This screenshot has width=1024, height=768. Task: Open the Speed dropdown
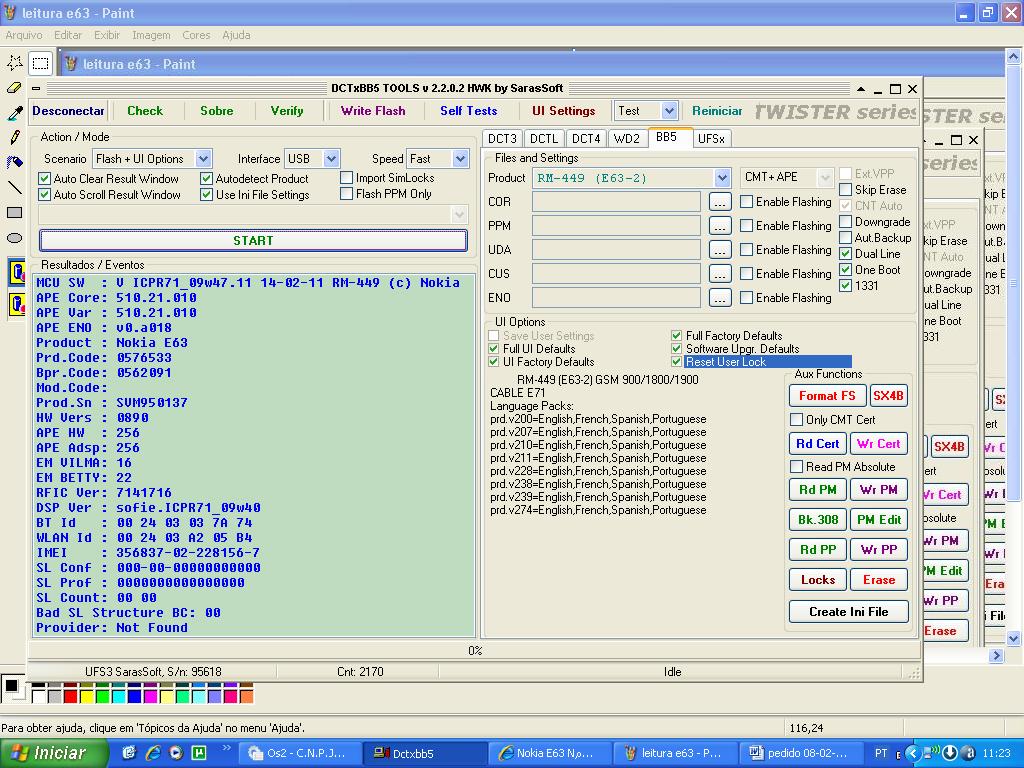coord(460,159)
